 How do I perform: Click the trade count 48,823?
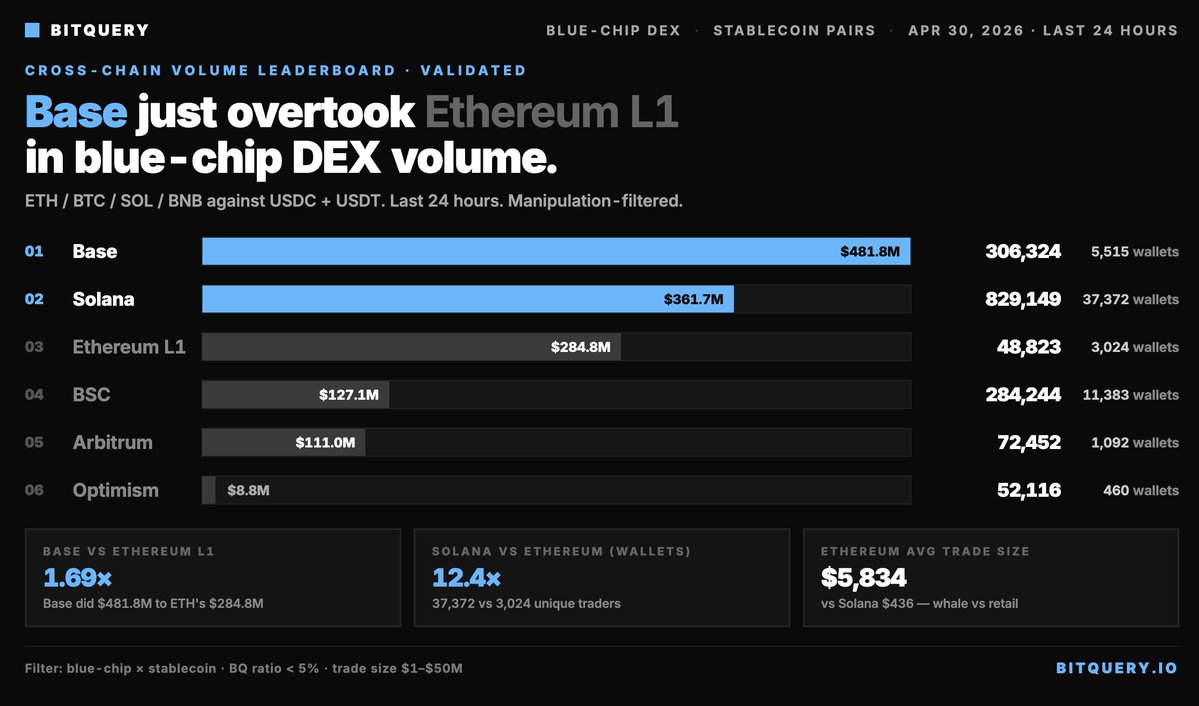[1028, 347]
